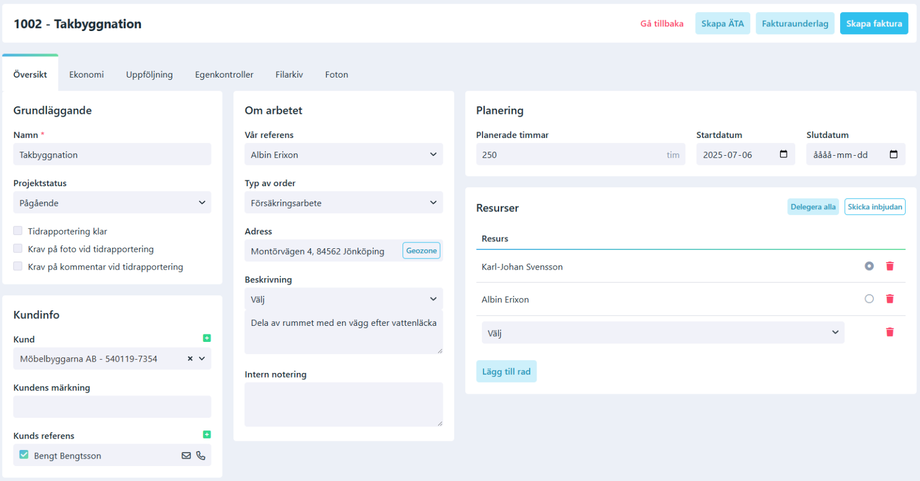Check Krav på foto vid tidrapportering
The height and width of the screenshot is (481, 920).
point(18,249)
